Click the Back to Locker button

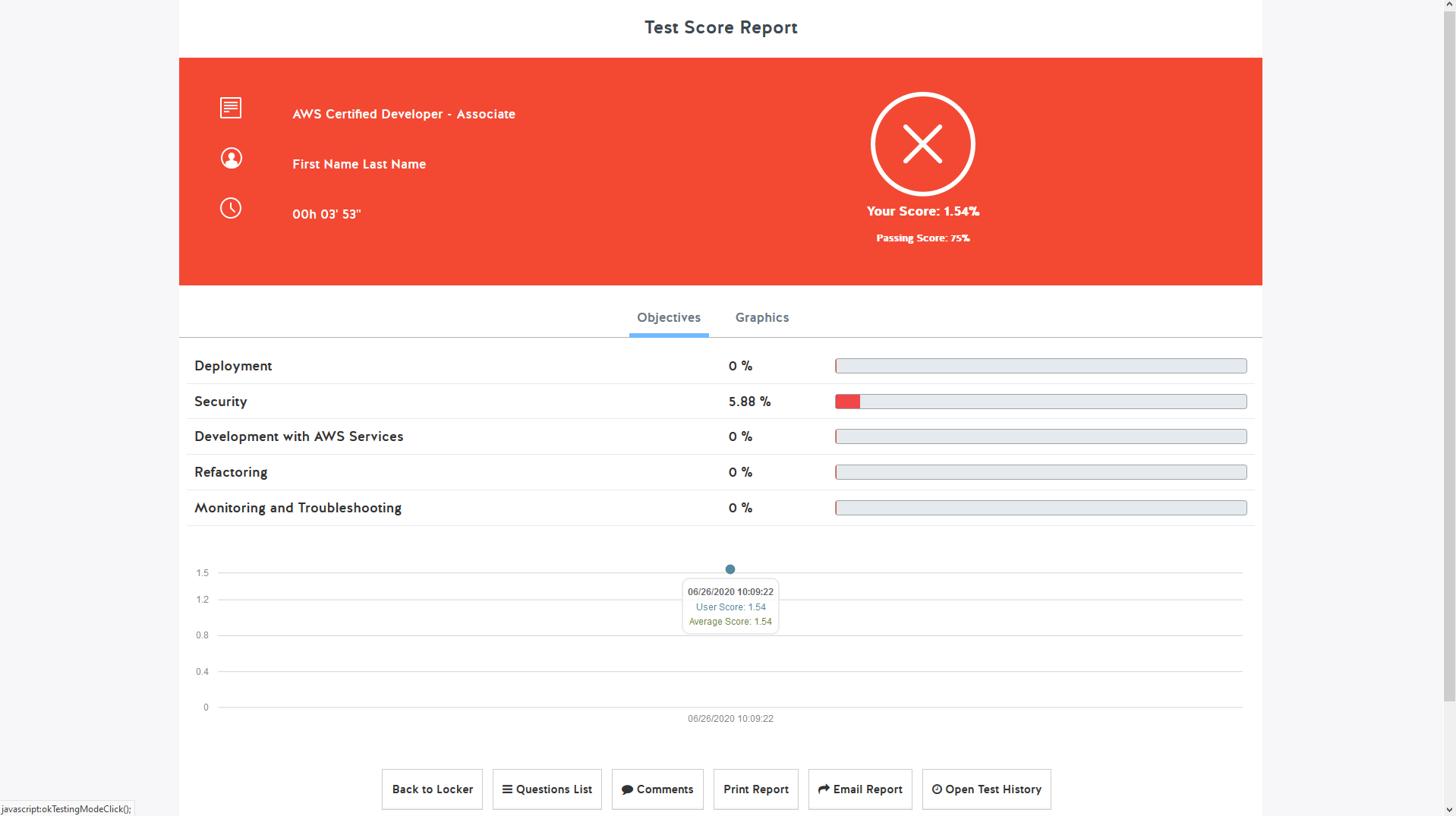(432, 789)
